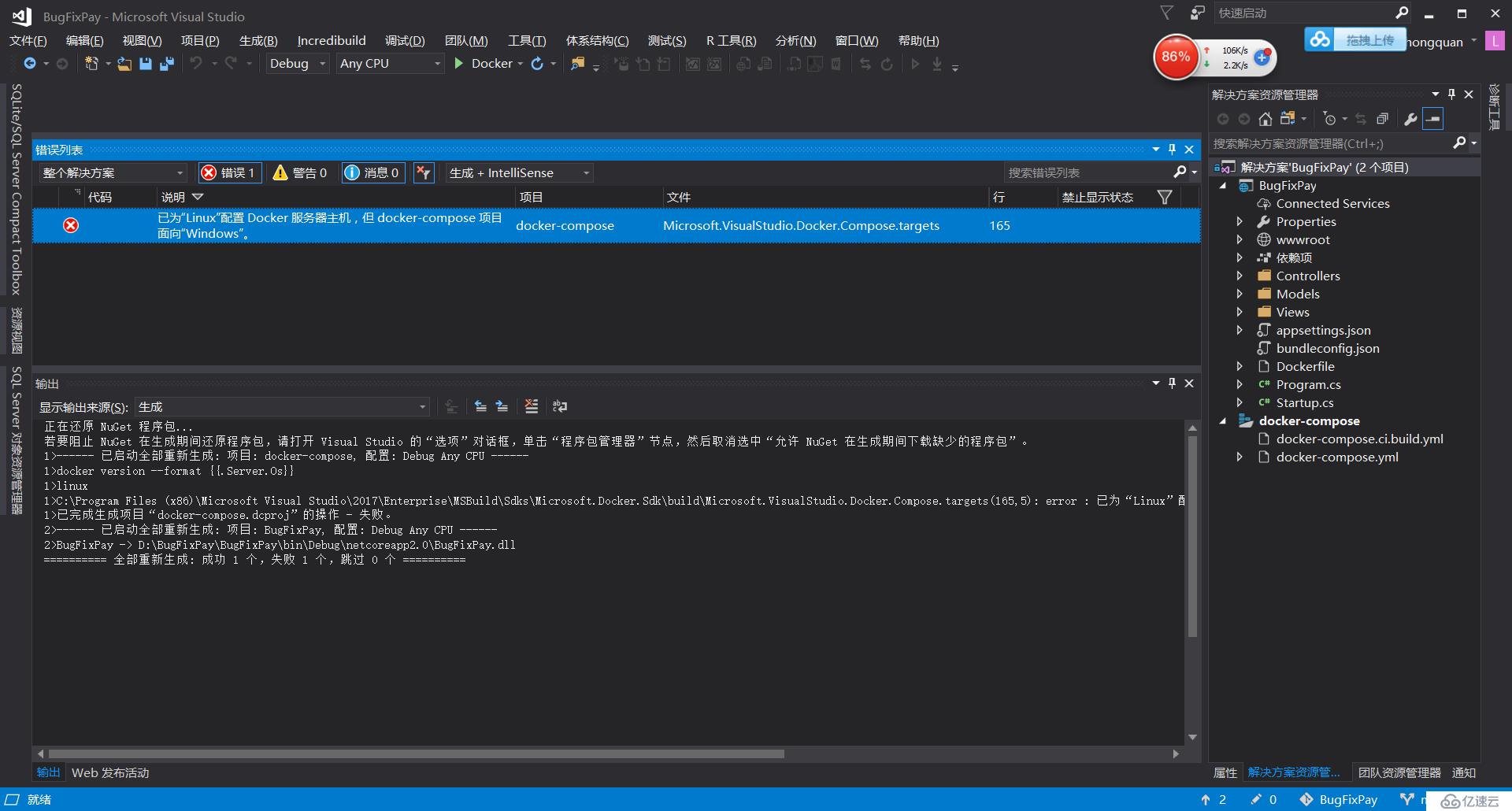The image size is (1512, 811).
Task: Open the 调试(D) menu
Action: [405, 41]
